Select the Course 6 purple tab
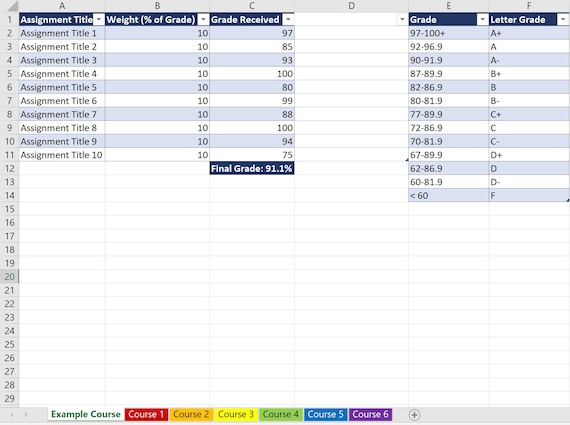The height and width of the screenshot is (425, 570). tap(370, 414)
